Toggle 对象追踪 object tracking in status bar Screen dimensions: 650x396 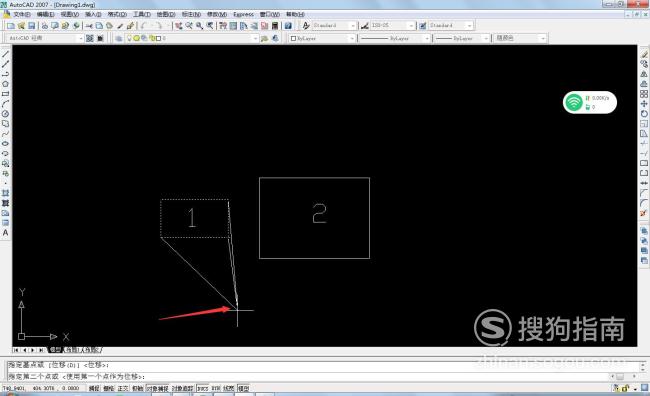tap(183, 389)
